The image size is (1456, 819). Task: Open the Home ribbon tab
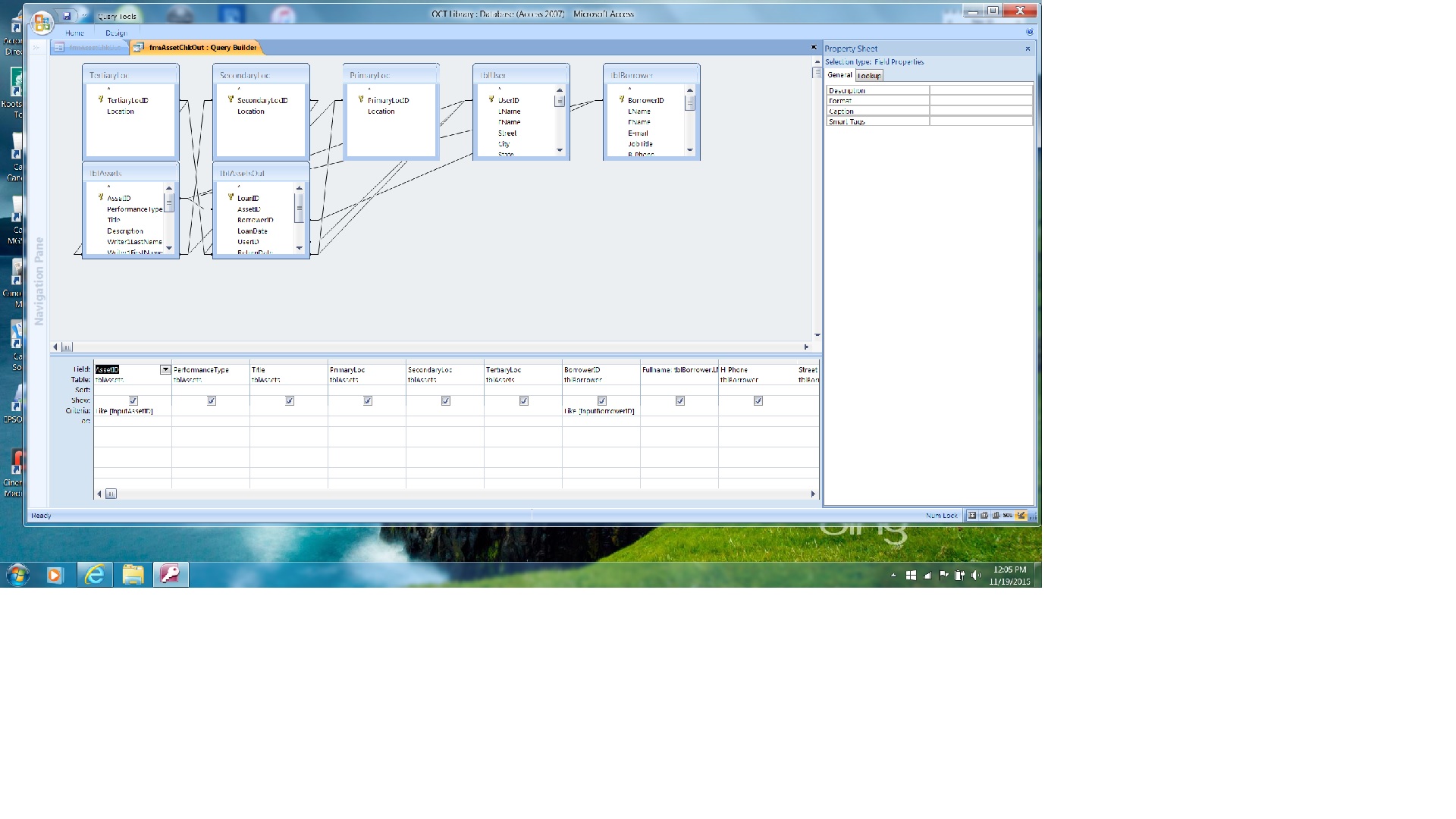point(74,33)
